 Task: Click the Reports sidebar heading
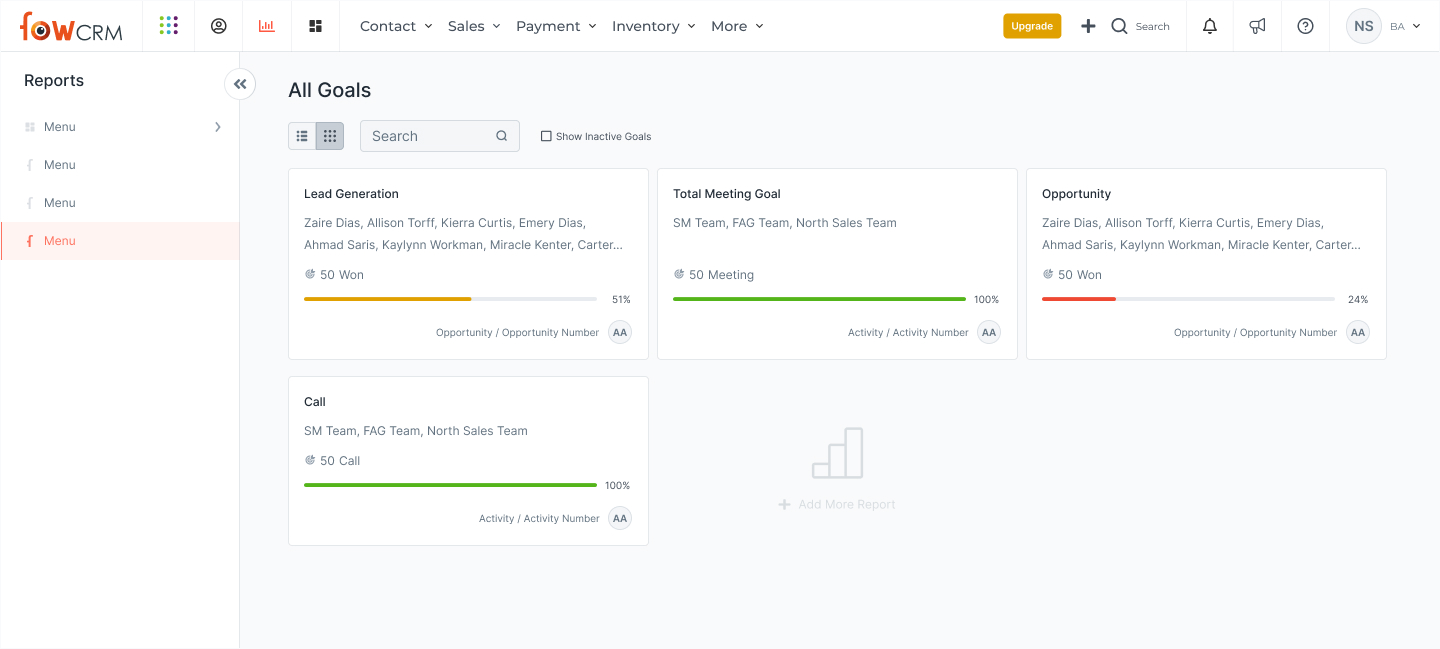(x=54, y=81)
